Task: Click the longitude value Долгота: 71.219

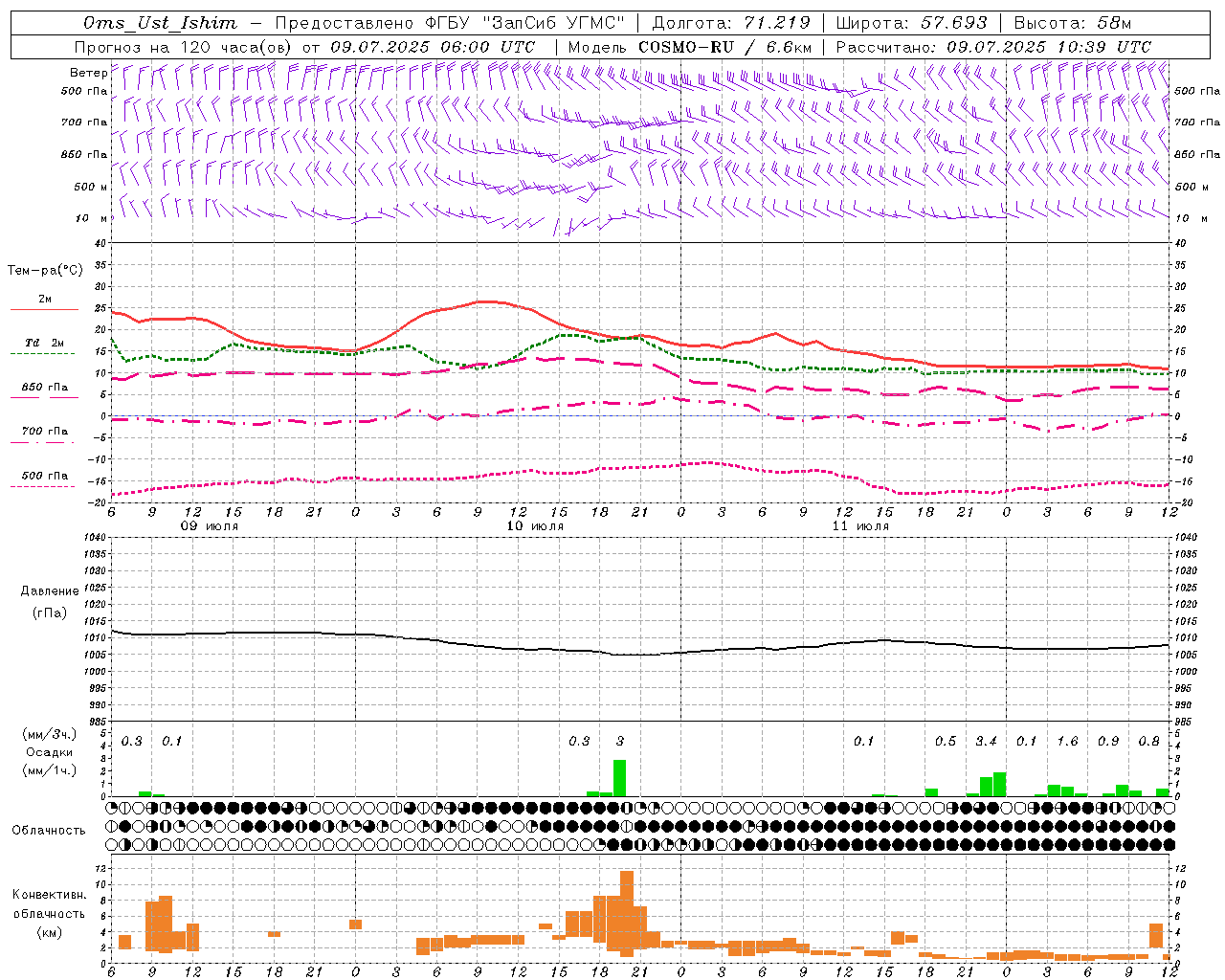Action: [731, 23]
